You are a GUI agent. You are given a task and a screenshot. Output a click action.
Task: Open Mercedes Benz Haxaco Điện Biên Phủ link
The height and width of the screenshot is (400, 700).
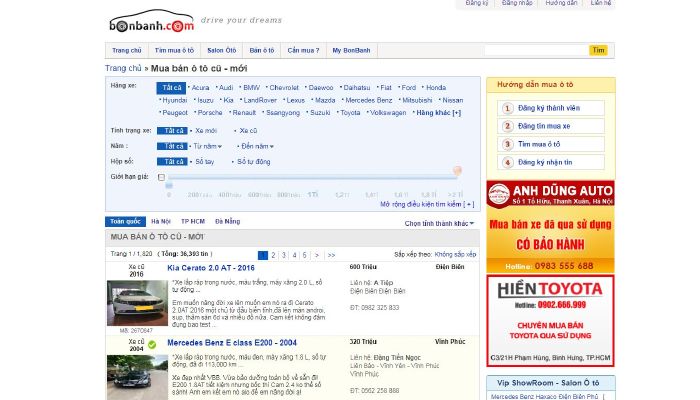(544, 396)
